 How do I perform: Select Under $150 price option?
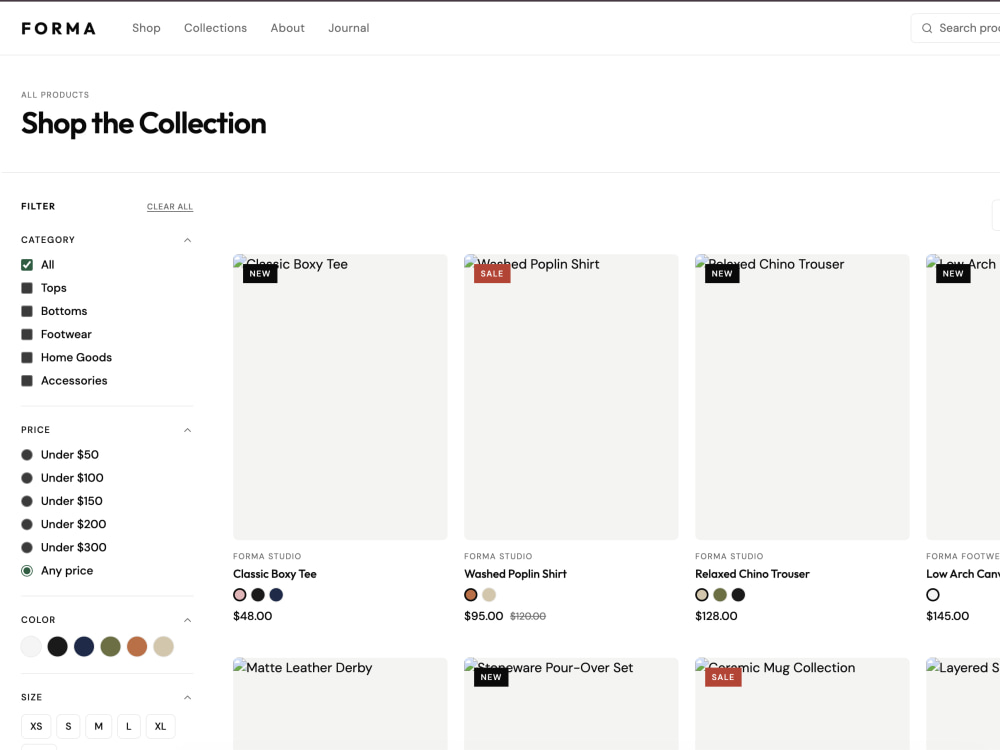[x=27, y=501]
